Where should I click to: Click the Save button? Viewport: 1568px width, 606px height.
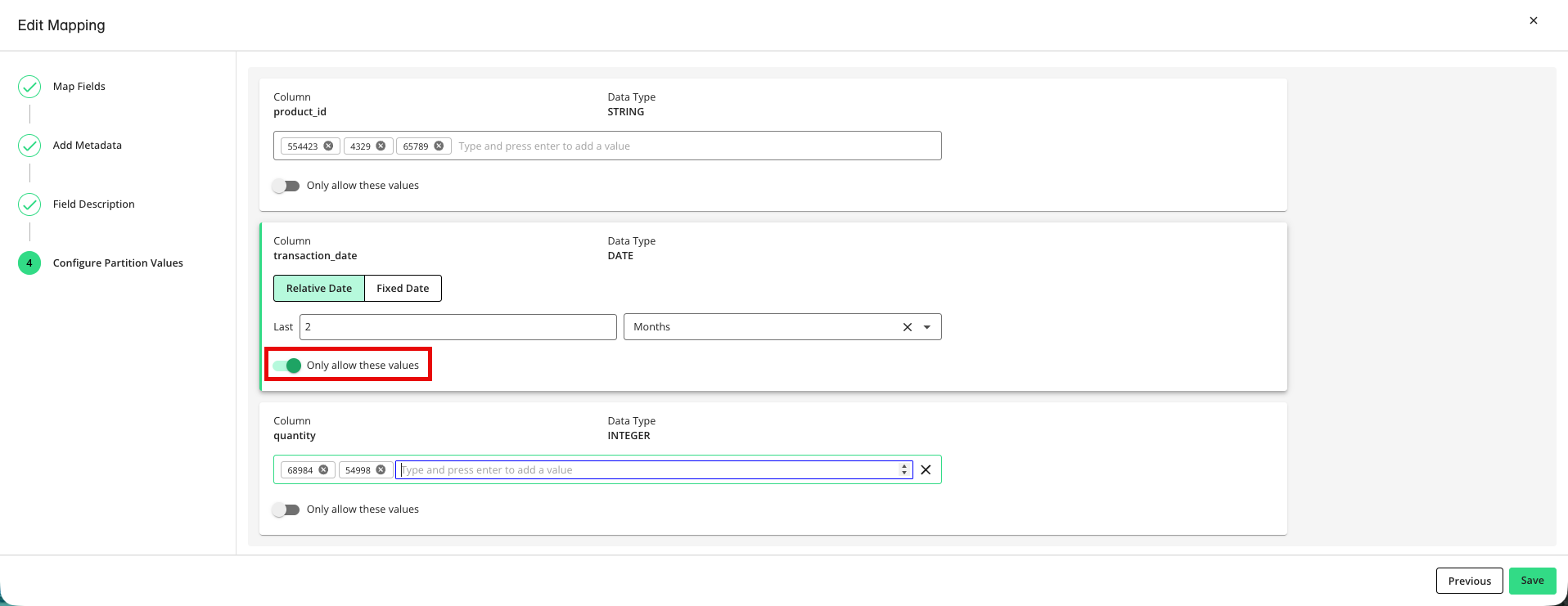click(1533, 581)
